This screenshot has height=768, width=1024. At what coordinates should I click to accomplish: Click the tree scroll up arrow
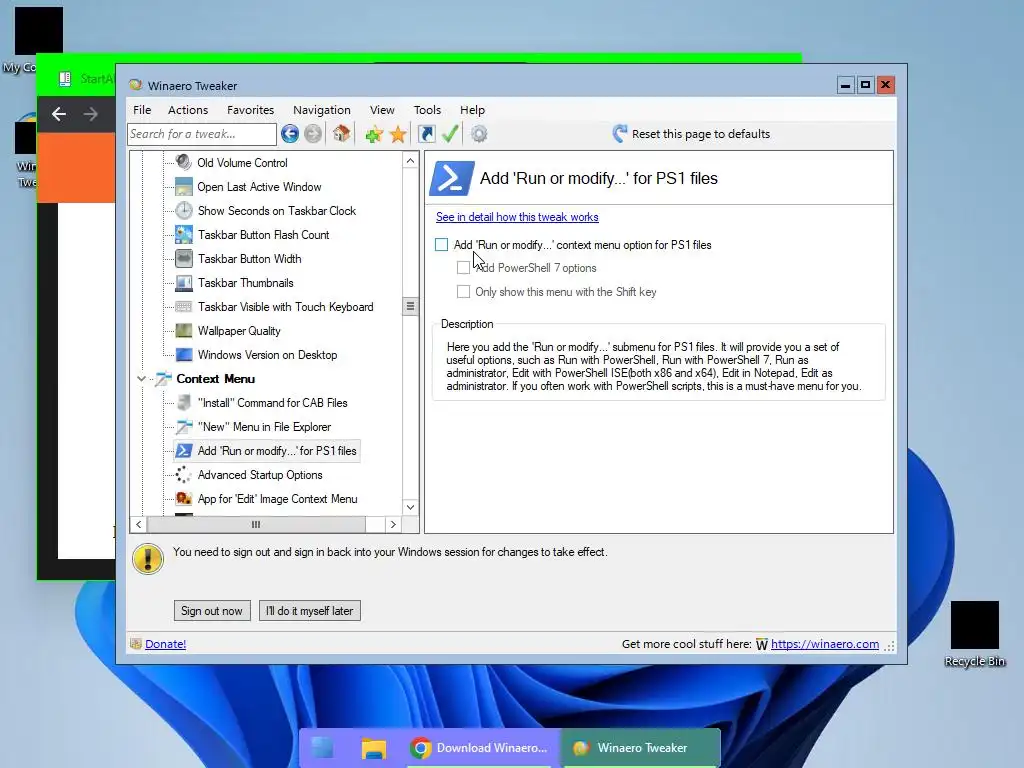(x=410, y=161)
